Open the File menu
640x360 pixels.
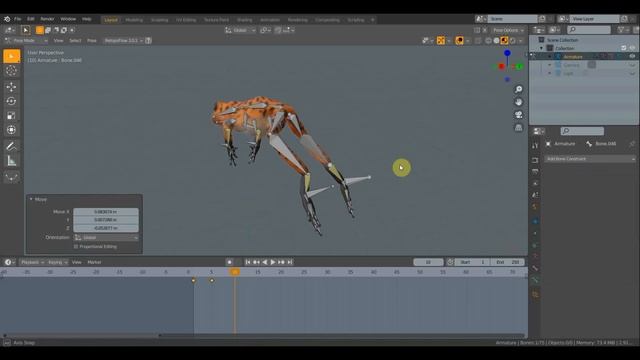point(18,19)
